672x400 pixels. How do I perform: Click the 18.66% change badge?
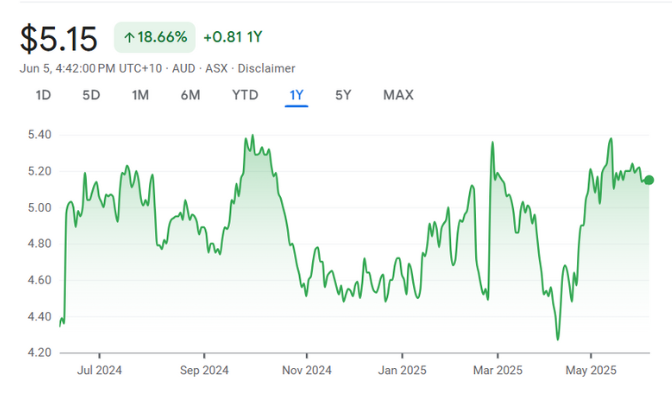click(x=155, y=37)
